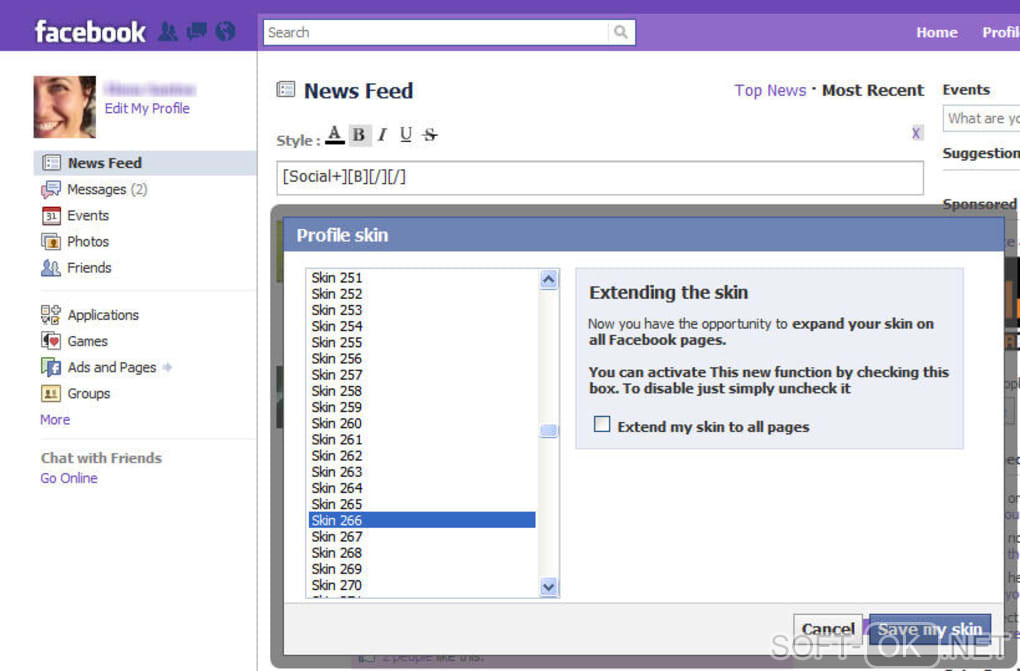This screenshot has height=671, width=1020.
Task: Select Skin 259 in the list
Action: pyautogui.click(x=422, y=407)
